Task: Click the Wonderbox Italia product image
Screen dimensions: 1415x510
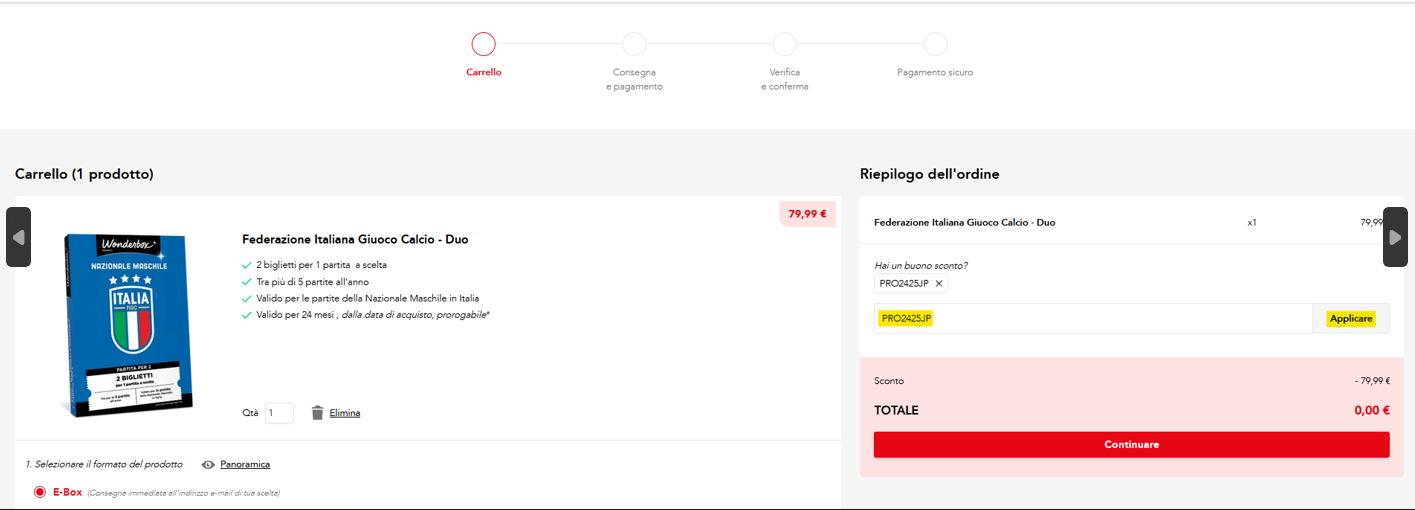Action: (x=128, y=325)
